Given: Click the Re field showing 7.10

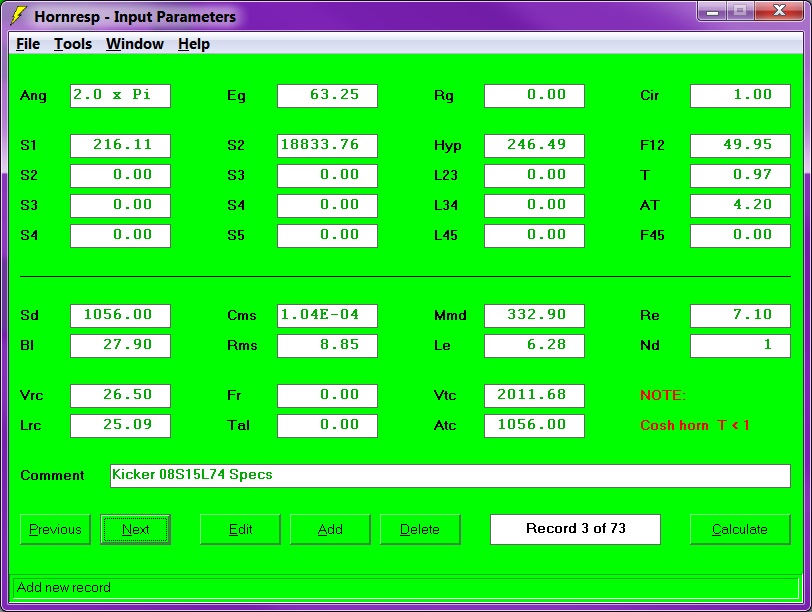Looking at the screenshot, I should 741,316.
